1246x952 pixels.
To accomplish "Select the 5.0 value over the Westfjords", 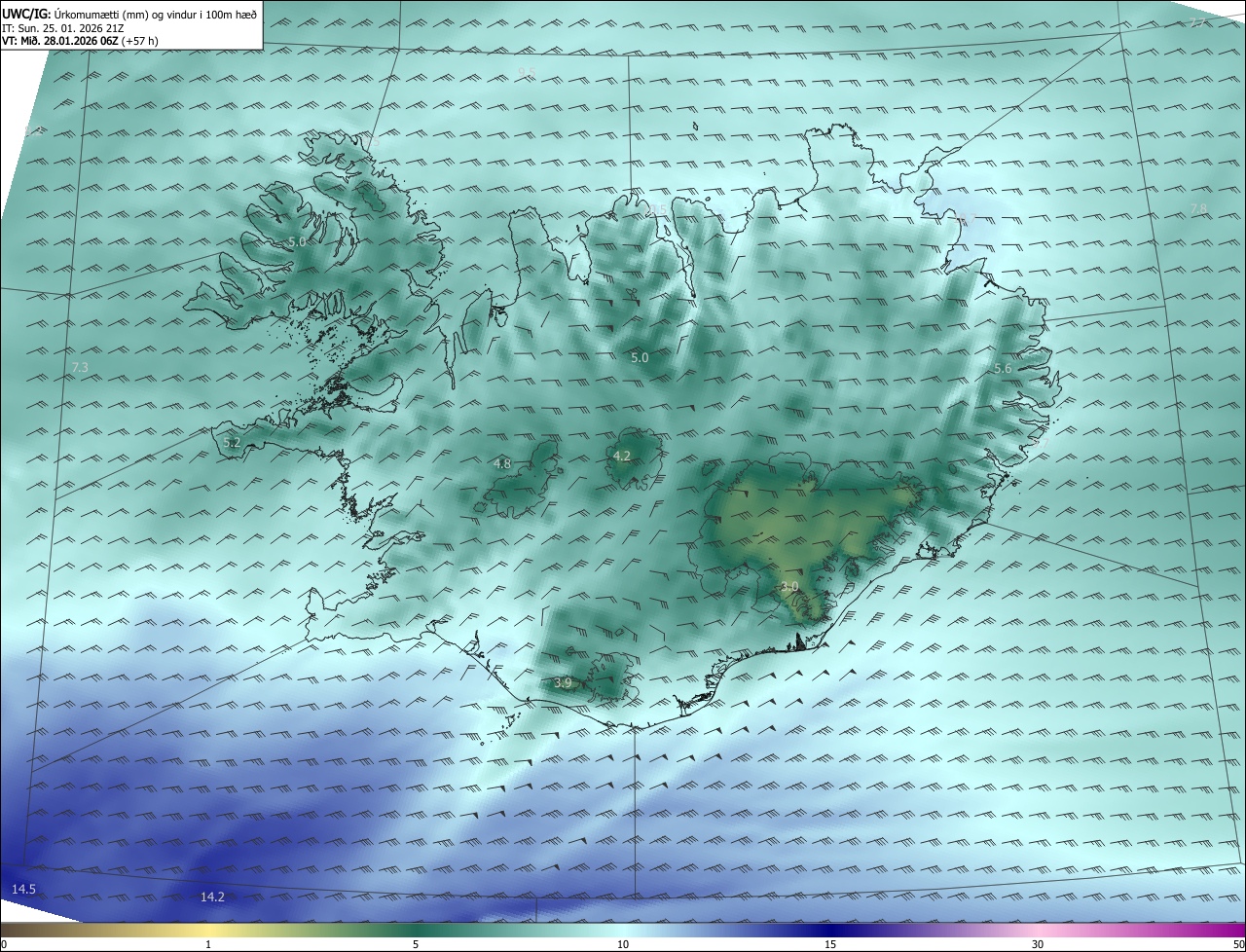I will 298,241.
